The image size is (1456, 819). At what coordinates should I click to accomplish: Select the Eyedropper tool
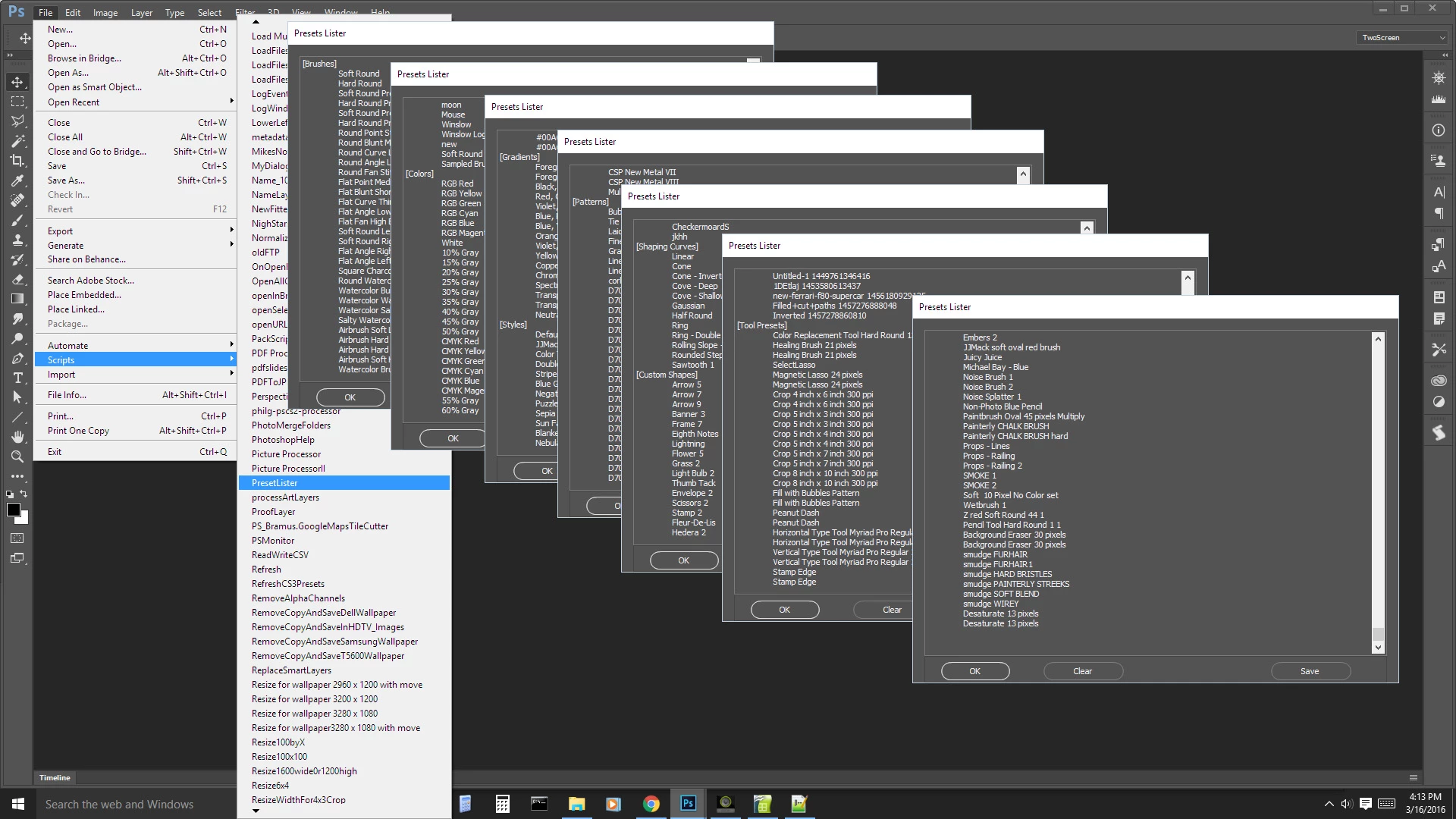(17, 180)
